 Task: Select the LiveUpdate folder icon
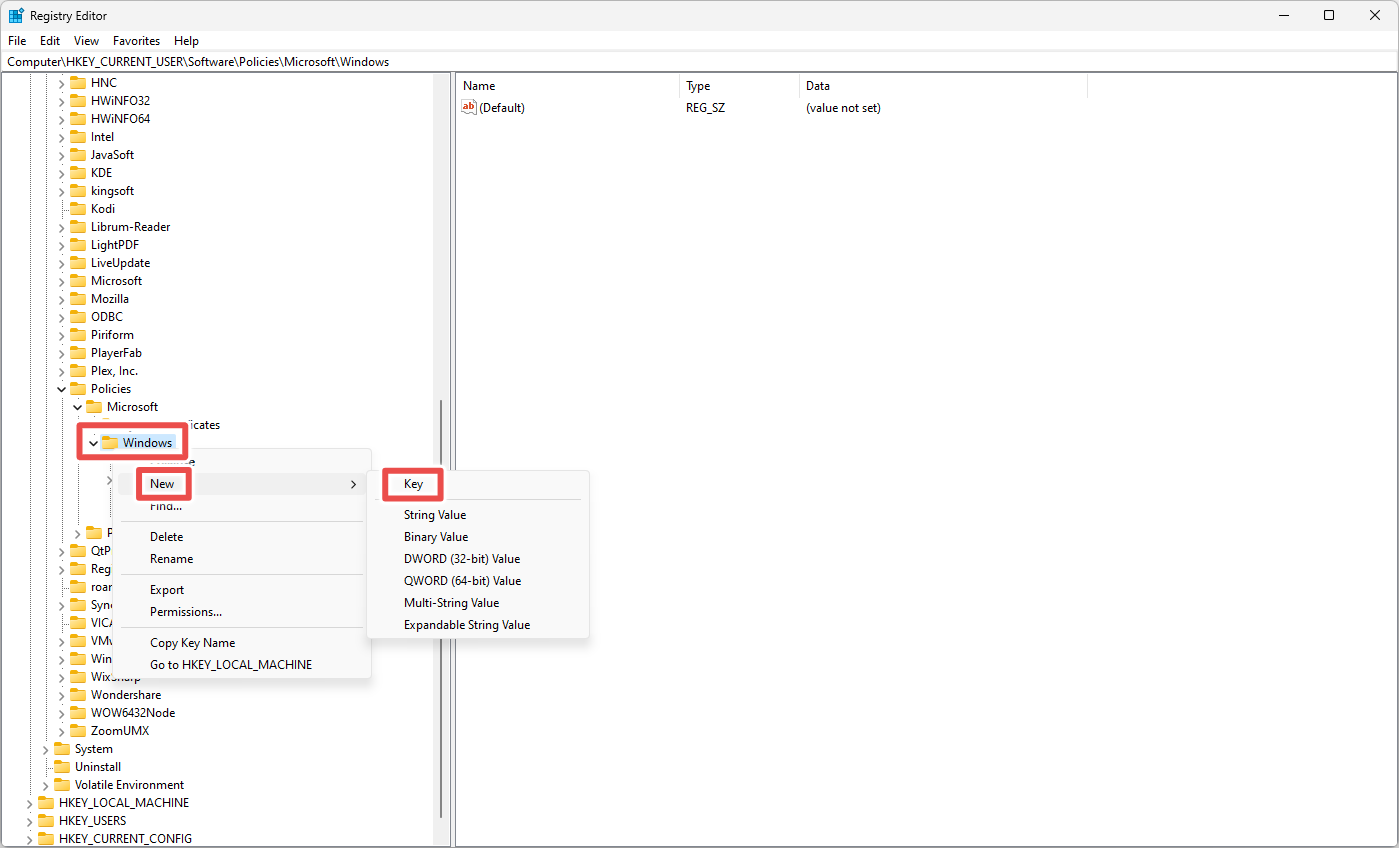tap(78, 263)
